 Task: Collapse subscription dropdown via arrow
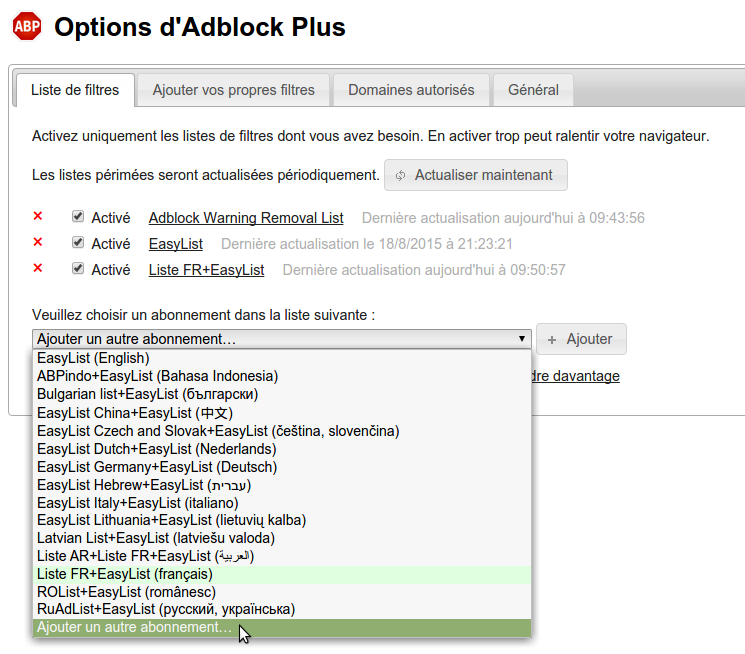coord(522,339)
